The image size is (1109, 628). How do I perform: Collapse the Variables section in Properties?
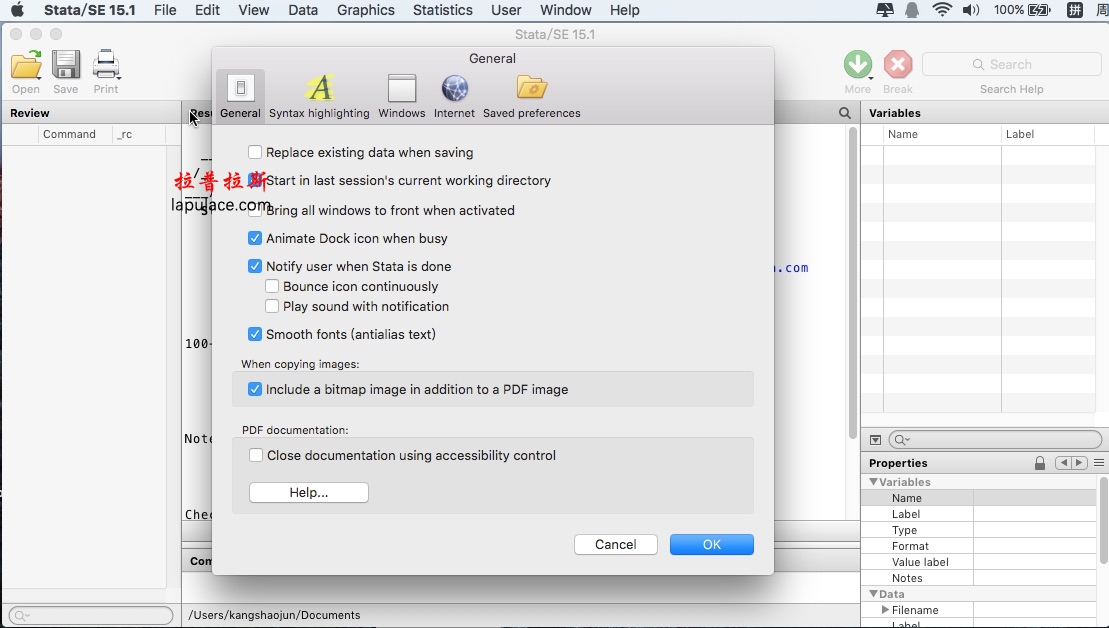[x=873, y=482]
